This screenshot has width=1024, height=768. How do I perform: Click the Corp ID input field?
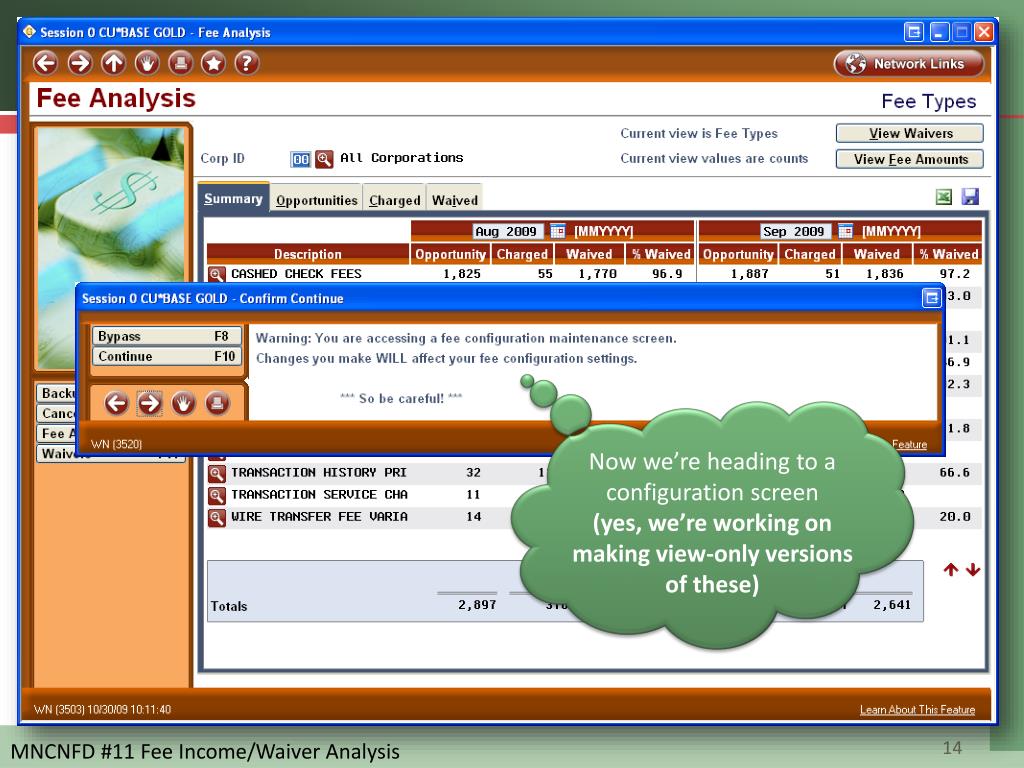click(x=300, y=159)
